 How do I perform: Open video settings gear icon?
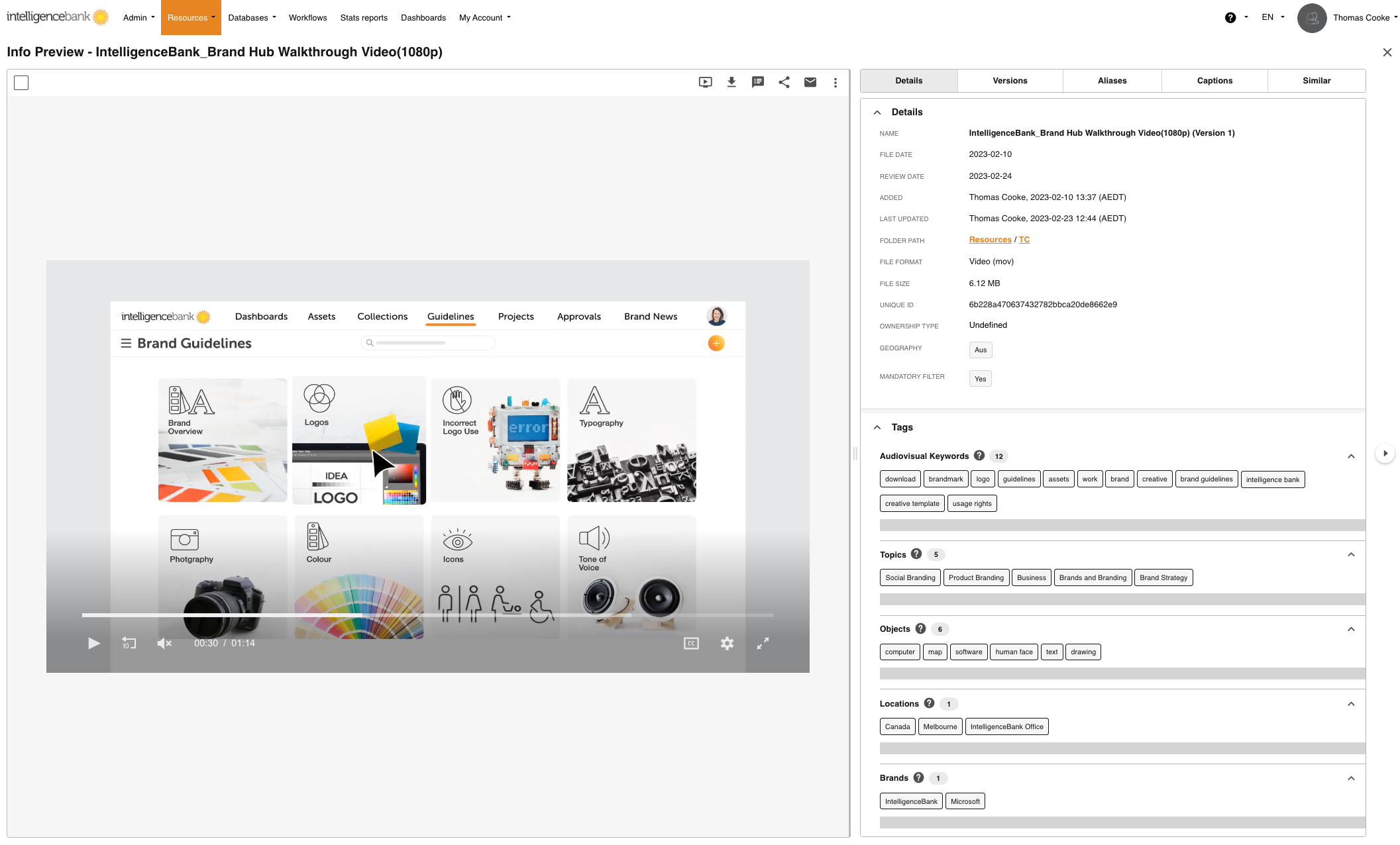click(727, 644)
